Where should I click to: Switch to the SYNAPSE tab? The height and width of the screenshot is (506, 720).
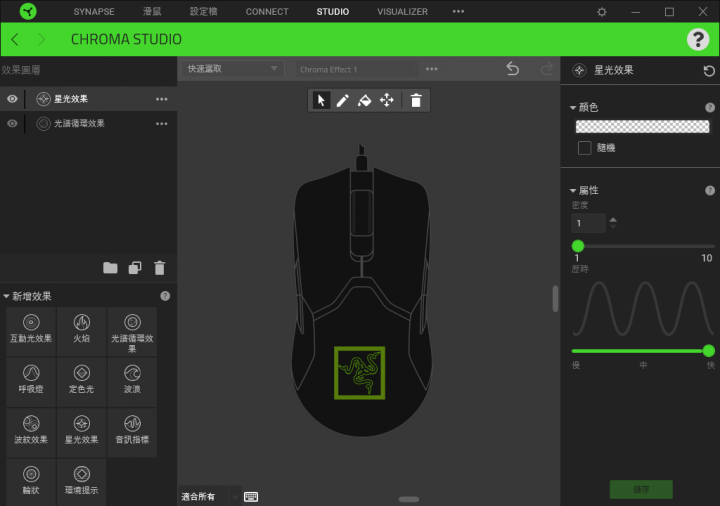(94, 11)
